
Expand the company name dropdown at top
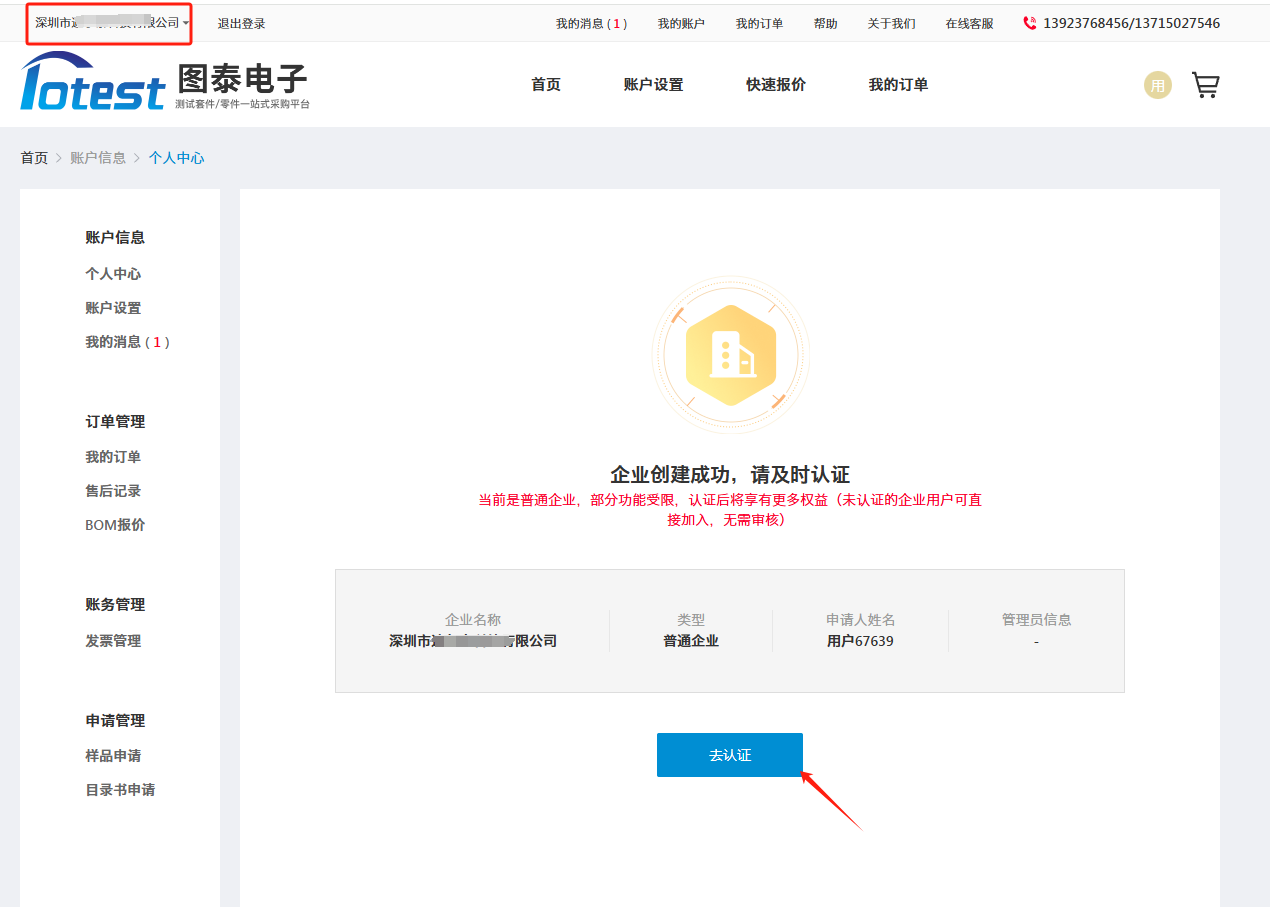pos(112,22)
